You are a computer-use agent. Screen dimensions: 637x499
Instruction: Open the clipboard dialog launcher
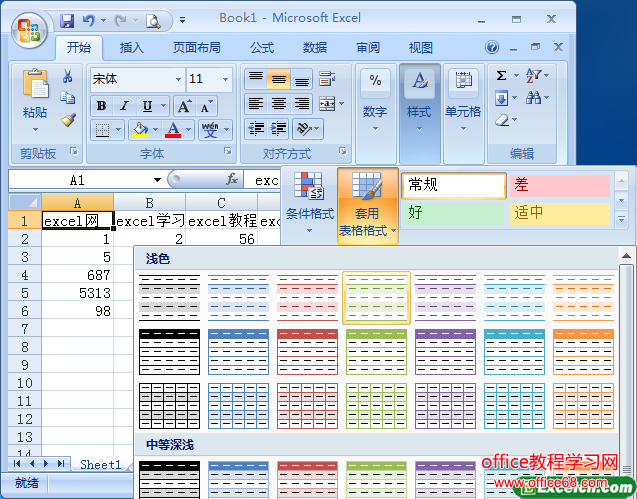(74, 151)
